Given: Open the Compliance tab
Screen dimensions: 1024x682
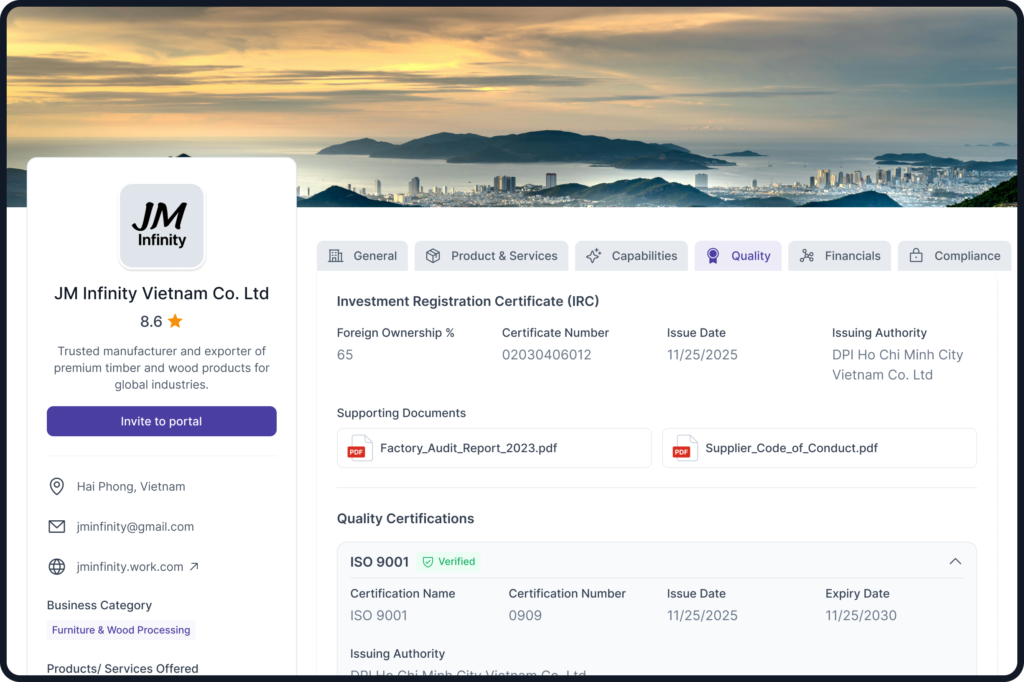Looking at the screenshot, I should pyautogui.click(x=954, y=256).
